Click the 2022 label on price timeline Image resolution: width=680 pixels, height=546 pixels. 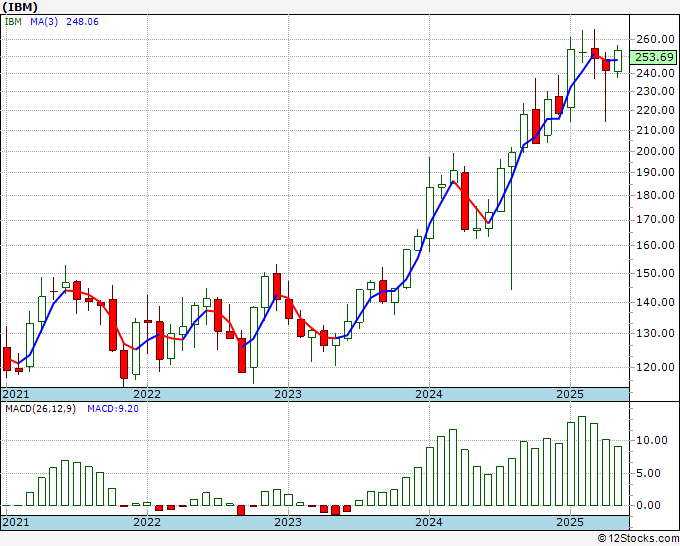pyautogui.click(x=147, y=394)
